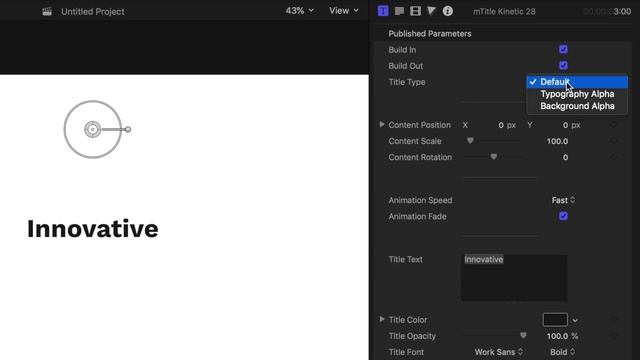Open the Title inspector tab icon
The image size is (640, 360).
click(x=383, y=11)
